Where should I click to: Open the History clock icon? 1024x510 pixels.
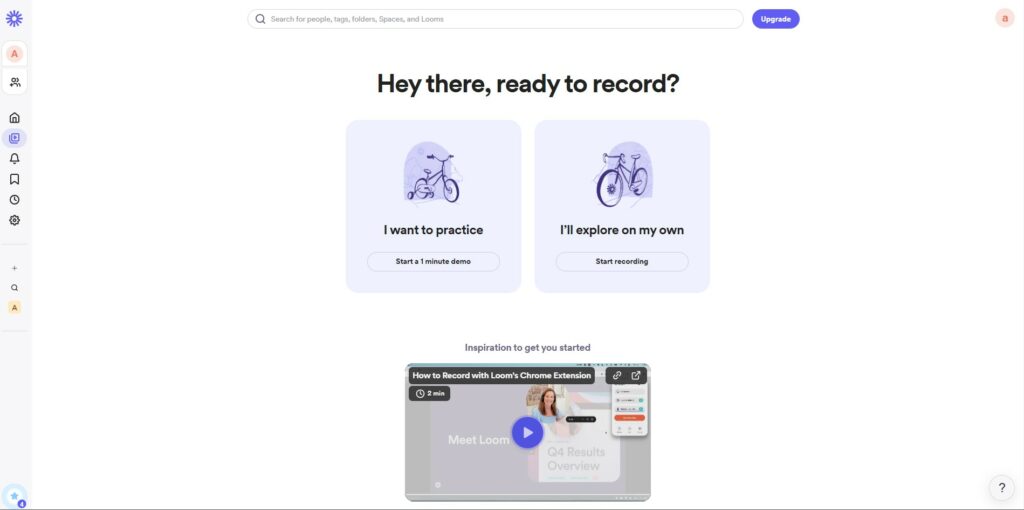pyautogui.click(x=14, y=200)
